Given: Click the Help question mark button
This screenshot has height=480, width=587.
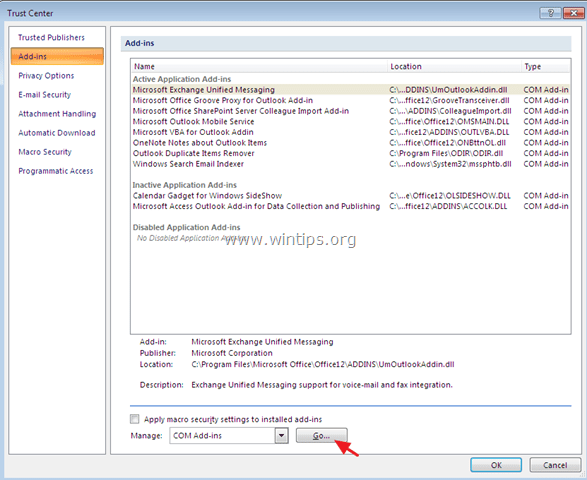Looking at the screenshot, I should (550, 13).
